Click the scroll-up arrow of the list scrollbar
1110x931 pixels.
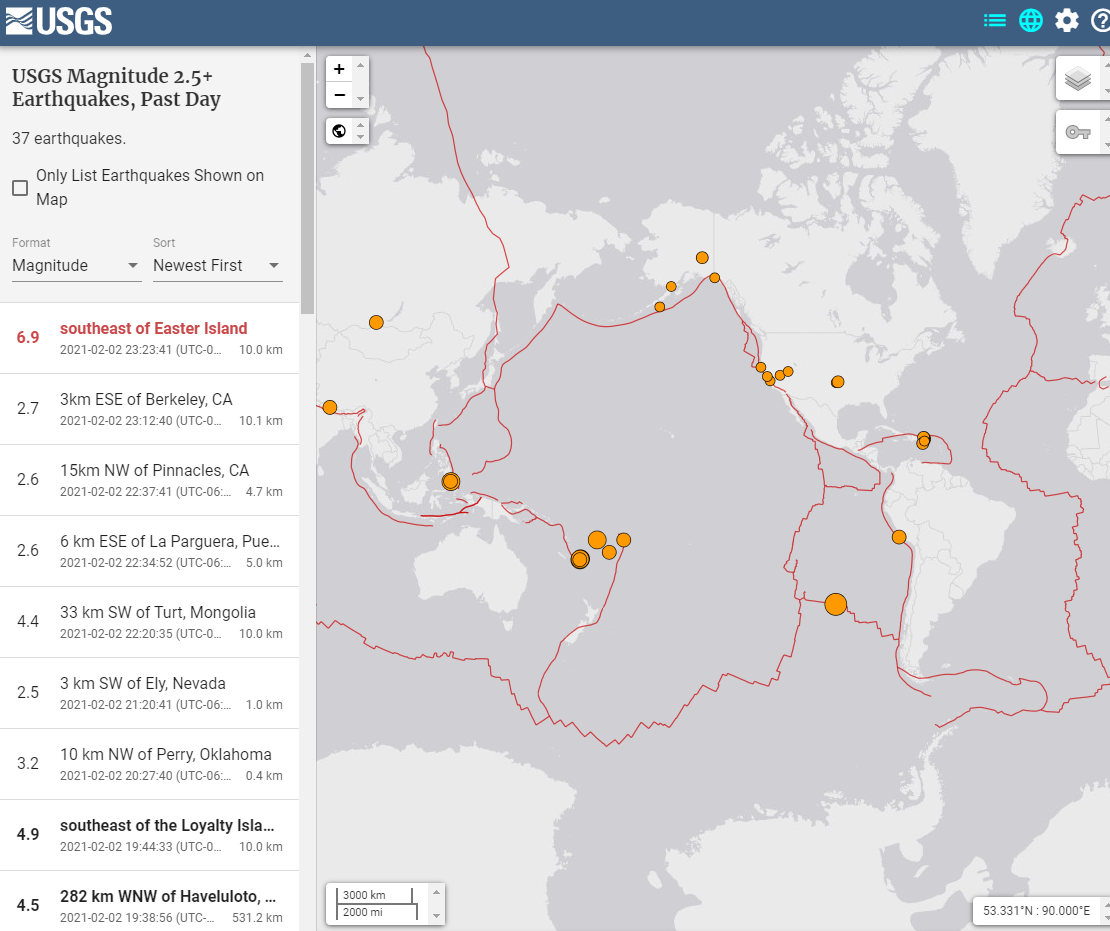[307, 55]
